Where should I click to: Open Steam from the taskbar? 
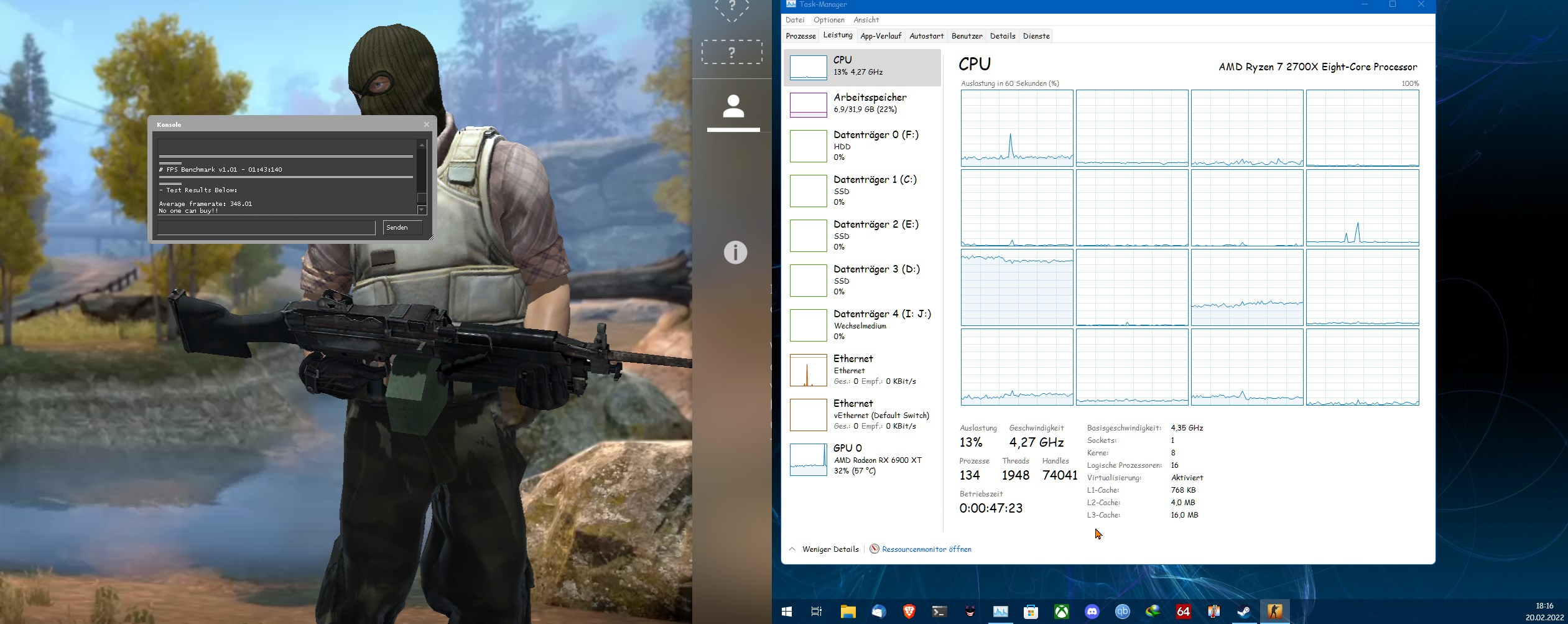click(x=1244, y=612)
